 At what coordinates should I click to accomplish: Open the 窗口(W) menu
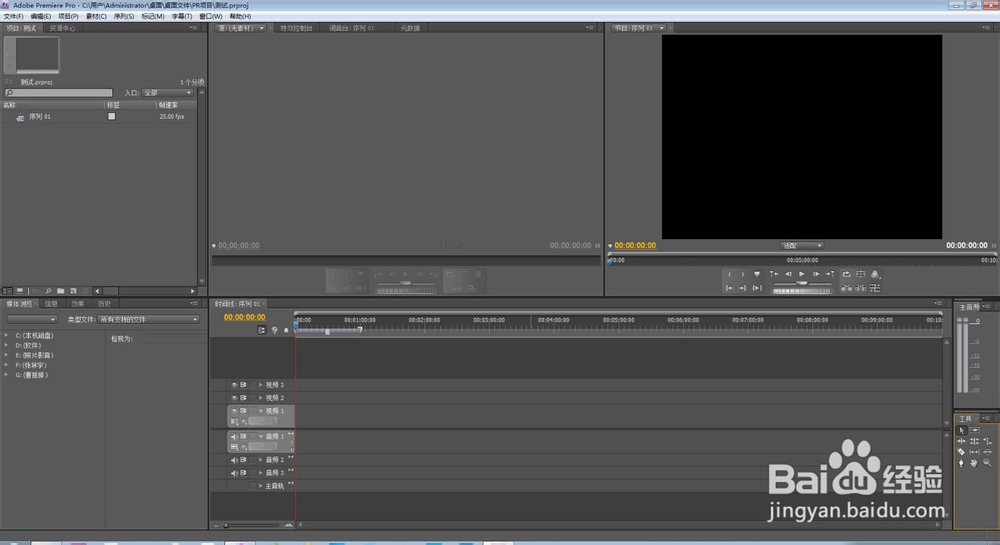pos(210,17)
